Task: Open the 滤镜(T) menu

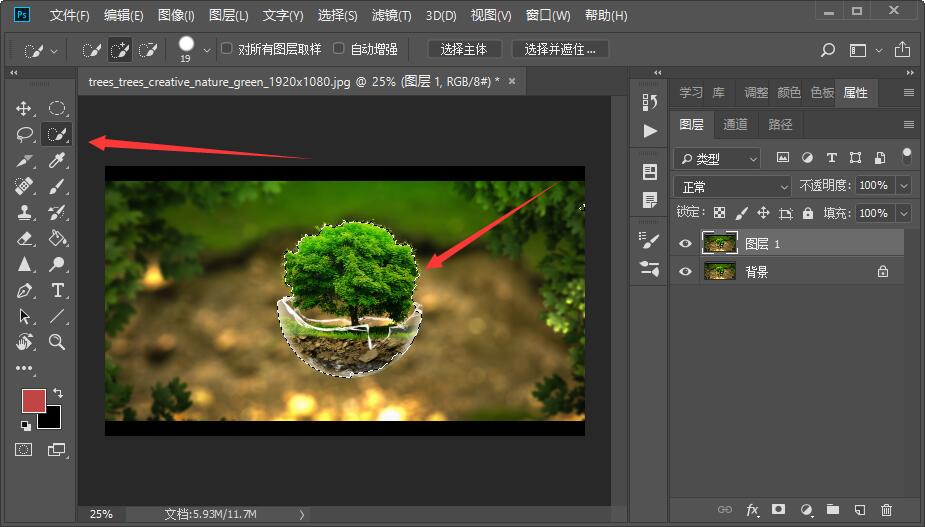Action: coord(391,15)
